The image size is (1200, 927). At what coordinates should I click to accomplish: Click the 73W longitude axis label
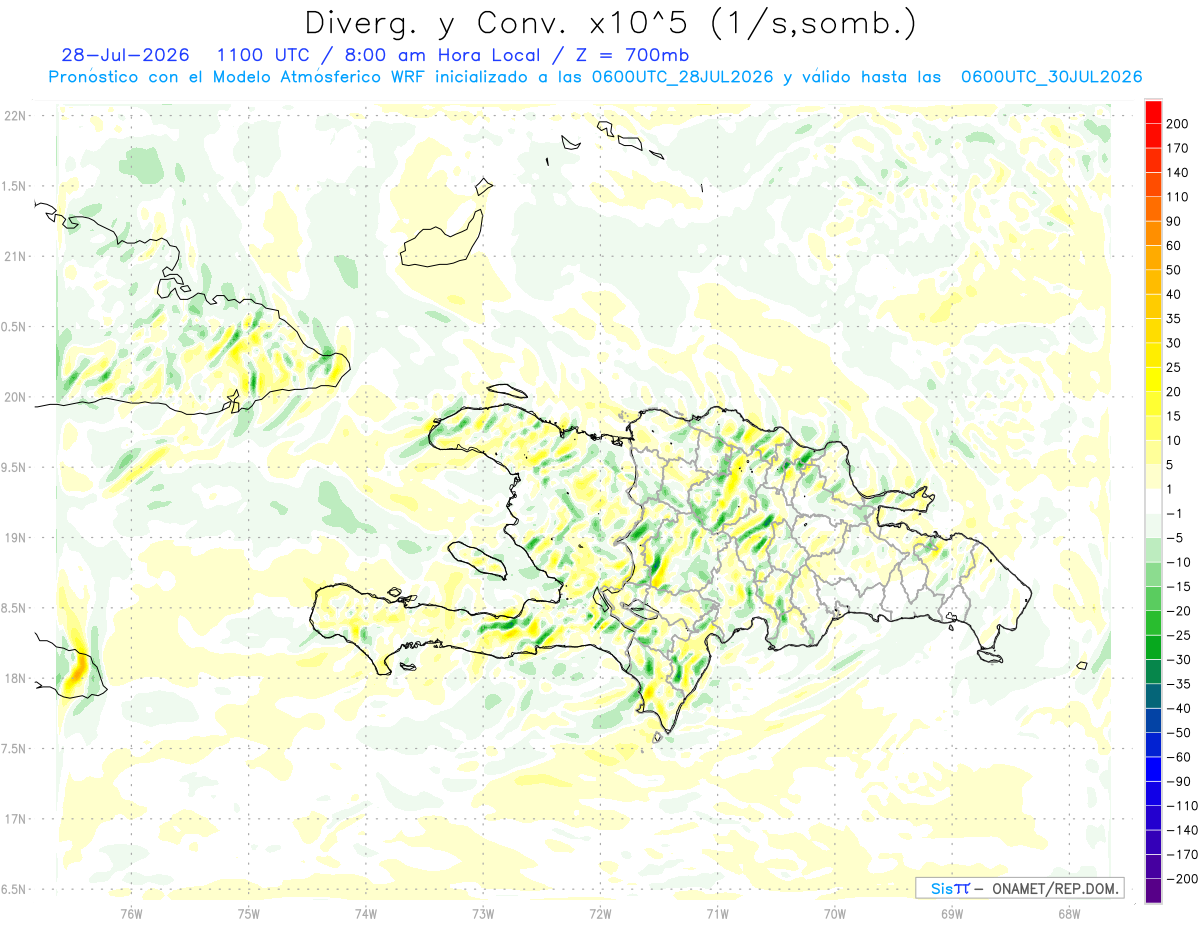[x=483, y=914]
